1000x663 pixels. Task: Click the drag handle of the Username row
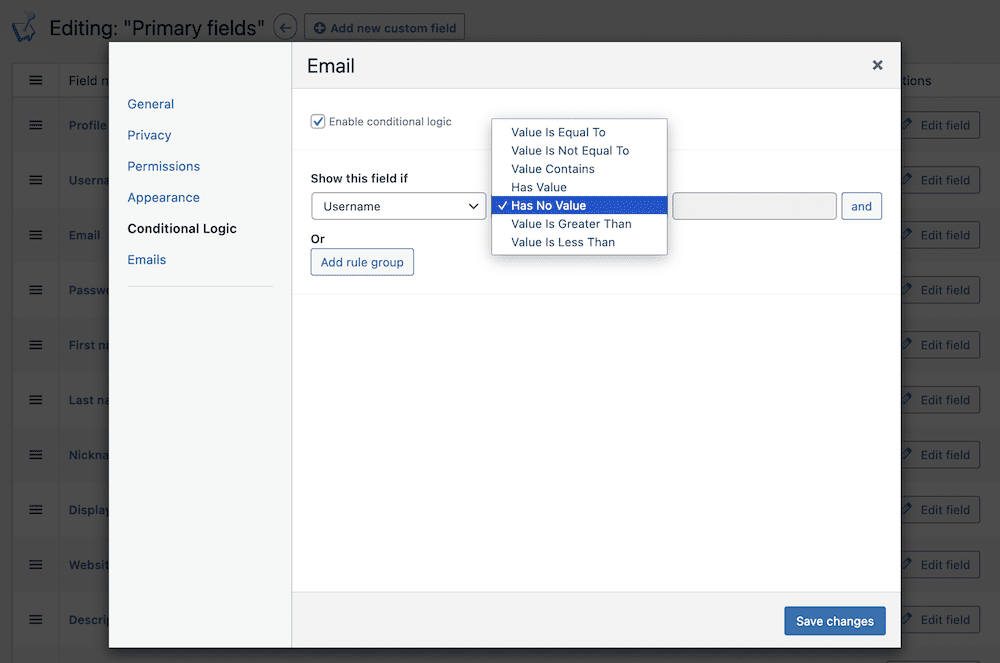click(36, 180)
